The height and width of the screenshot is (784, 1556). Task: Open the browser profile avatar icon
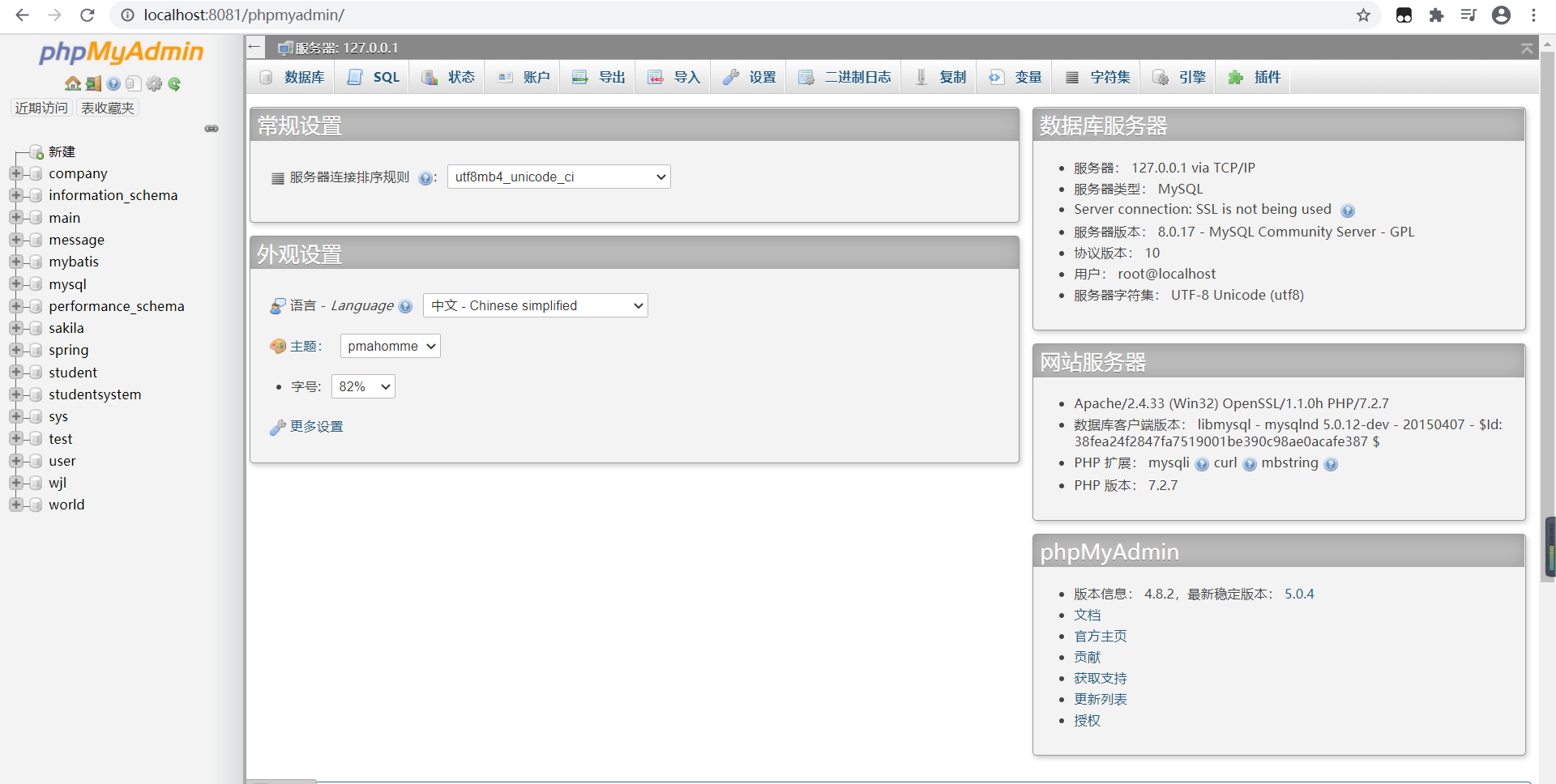pos(1501,15)
